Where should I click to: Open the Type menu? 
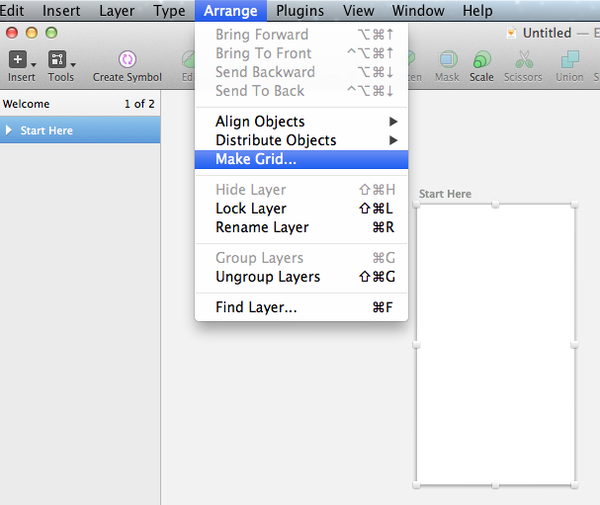pos(169,11)
